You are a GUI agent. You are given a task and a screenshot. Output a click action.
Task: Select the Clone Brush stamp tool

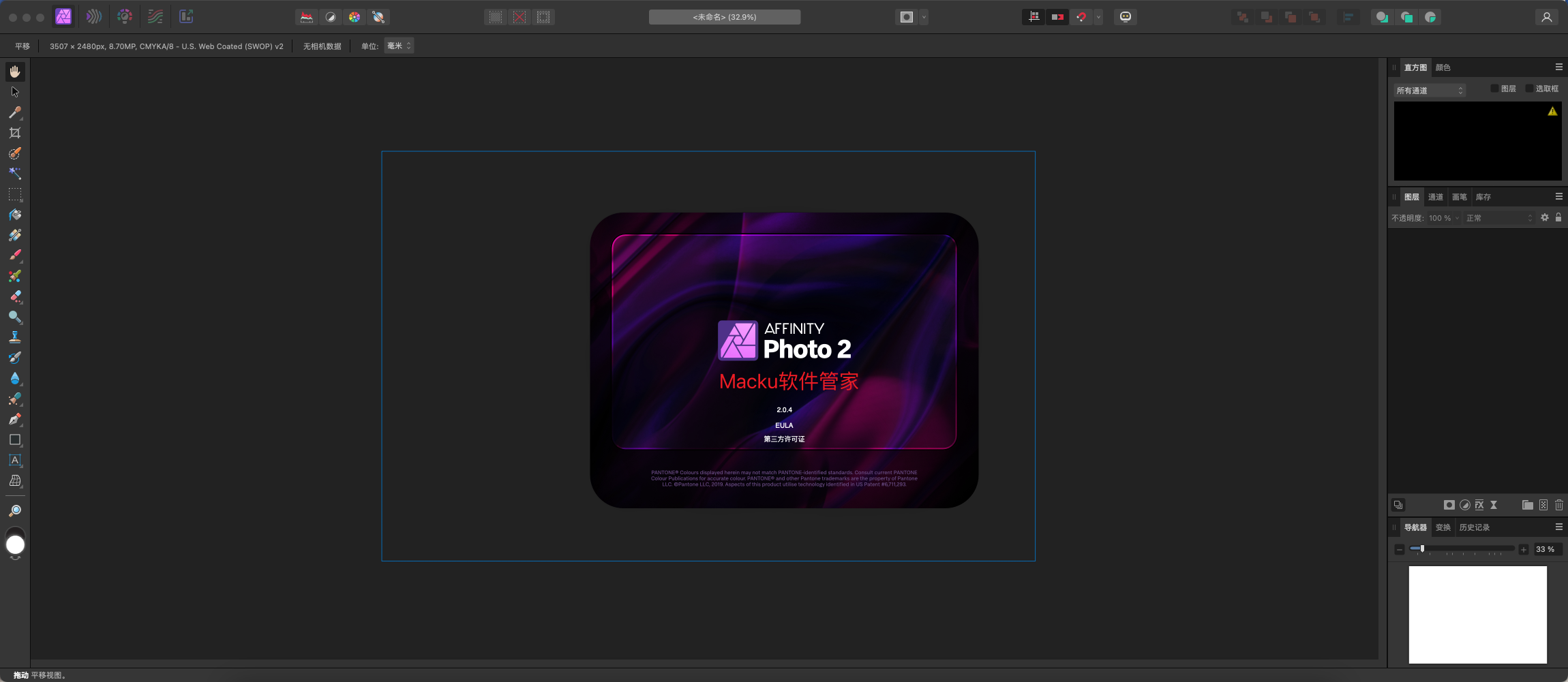click(15, 337)
